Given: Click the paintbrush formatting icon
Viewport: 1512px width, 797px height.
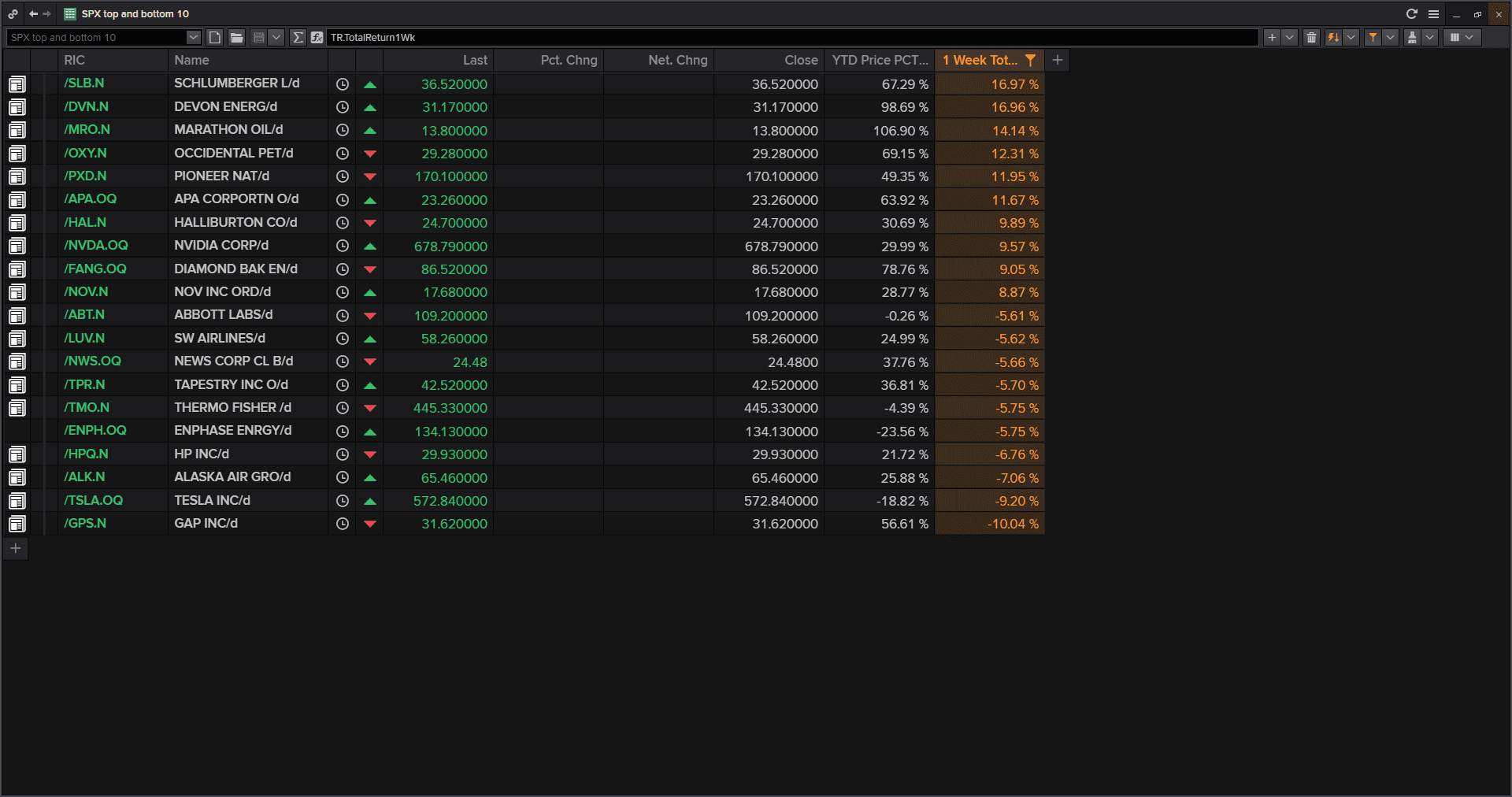Looking at the screenshot, I should pos(1412,37).
